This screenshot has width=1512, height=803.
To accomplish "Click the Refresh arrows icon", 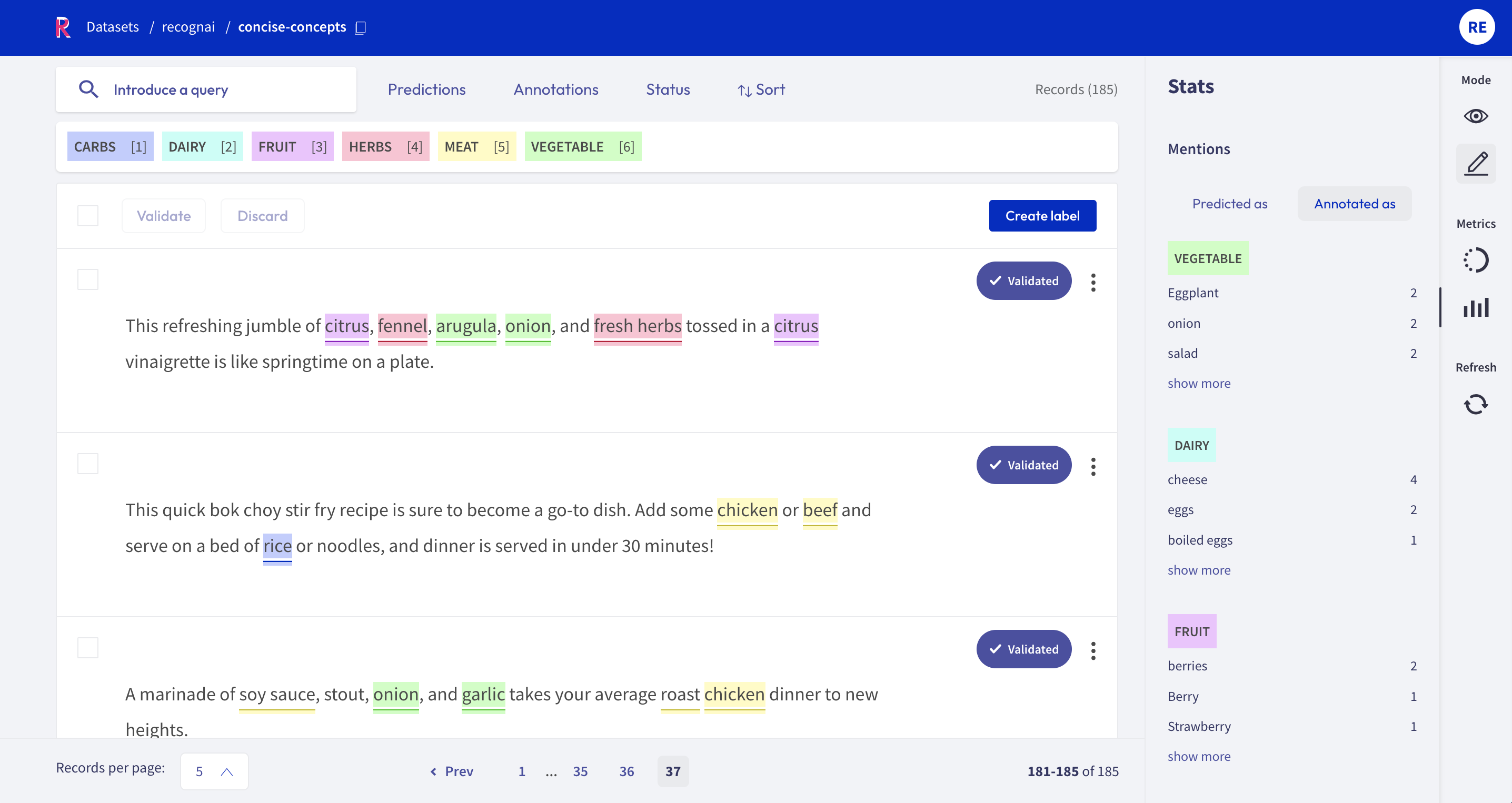I will pyautogui.click(x=1475, y=404).
